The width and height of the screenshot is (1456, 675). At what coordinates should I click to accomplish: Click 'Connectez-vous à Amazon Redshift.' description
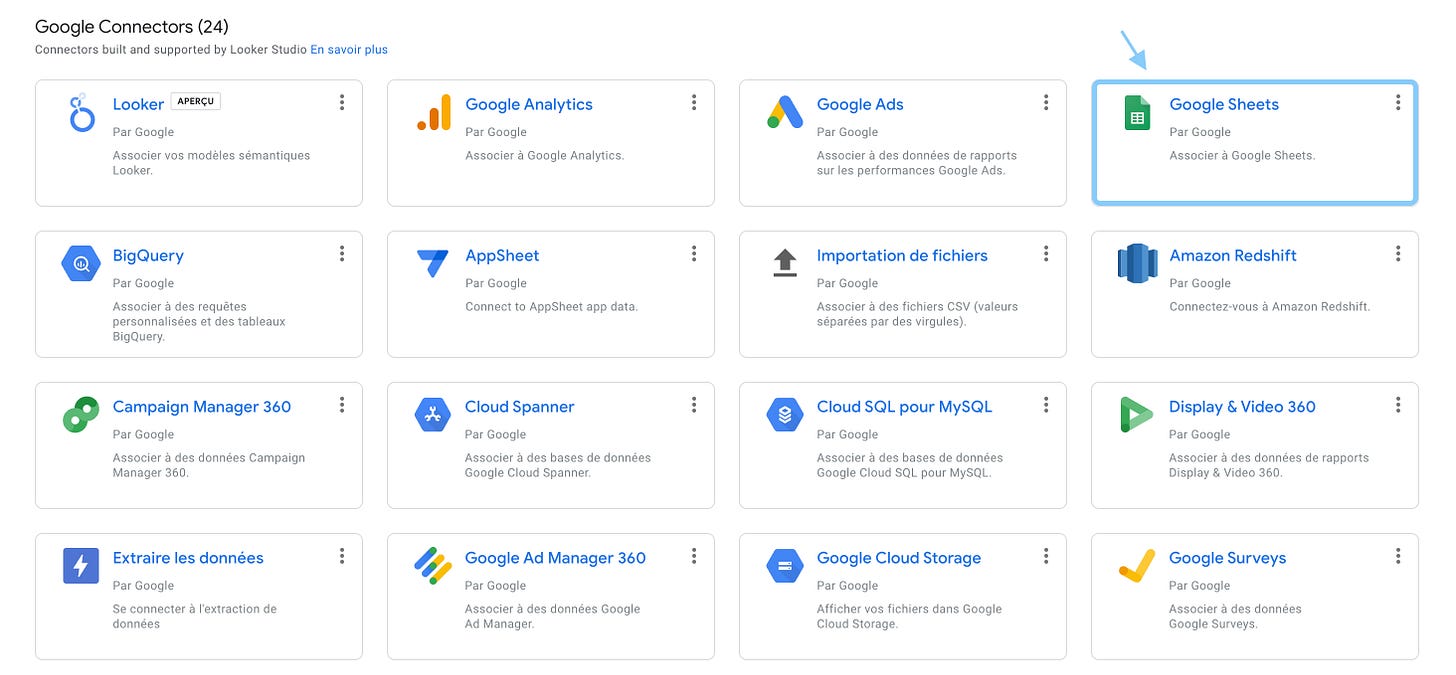tap(1269, 306)
